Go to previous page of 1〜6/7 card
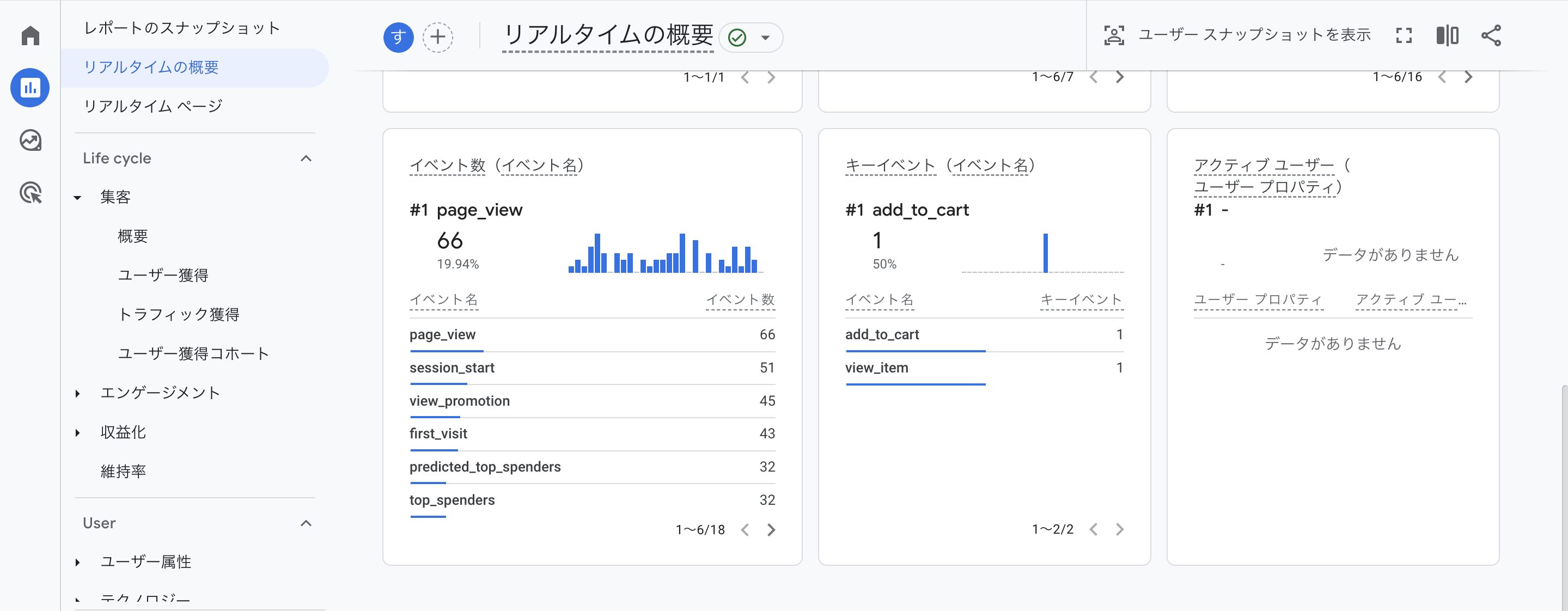The width and height of the screenshot is (1568, 611). [x=1094, y=77]
